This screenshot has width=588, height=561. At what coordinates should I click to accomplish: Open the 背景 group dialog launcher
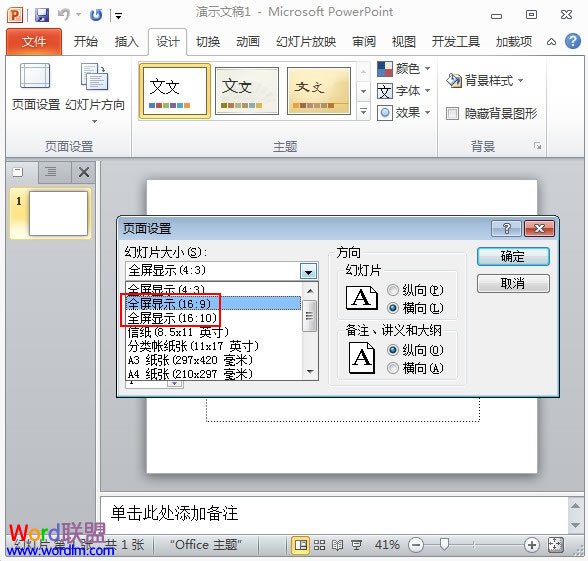[x=537, y=146]
